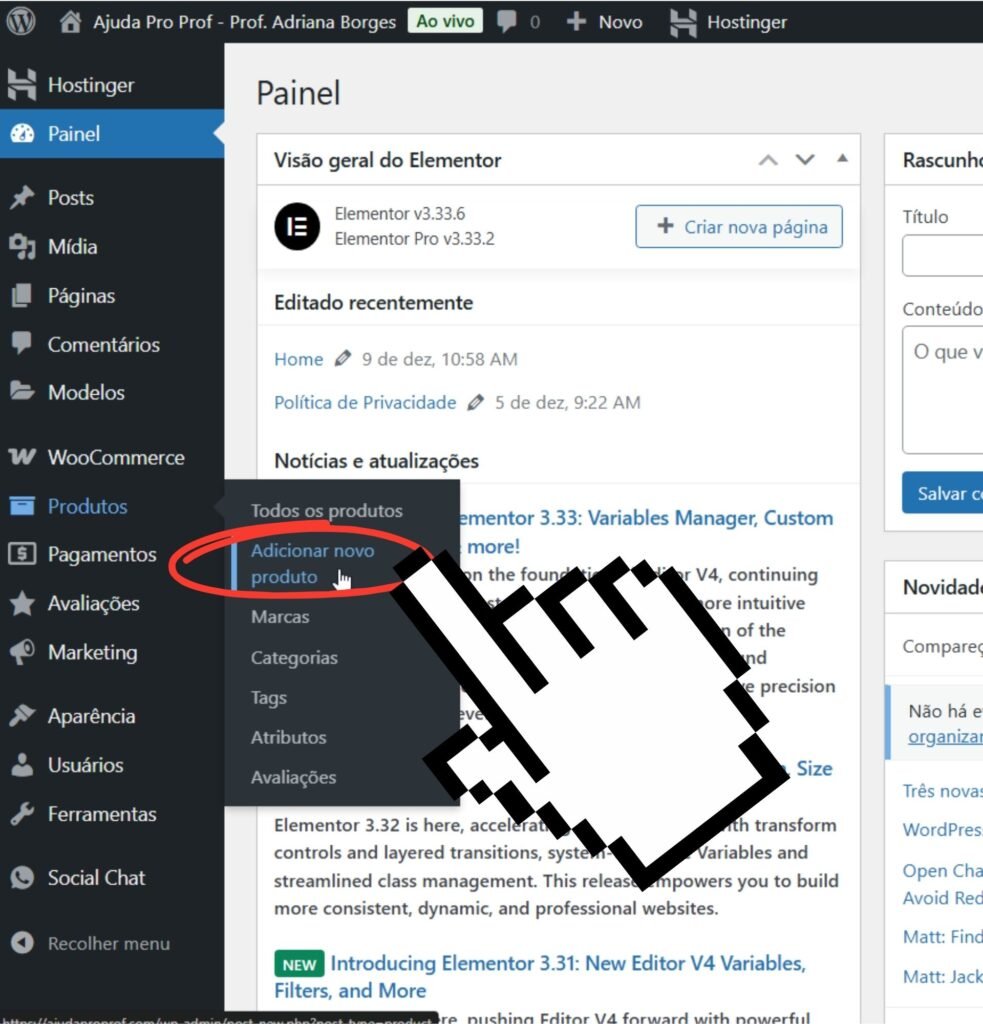Click the Hostinger icon in the sidebar
Image resolution: width=983 pixels, height=1024 pixels.
pos(21,86)
